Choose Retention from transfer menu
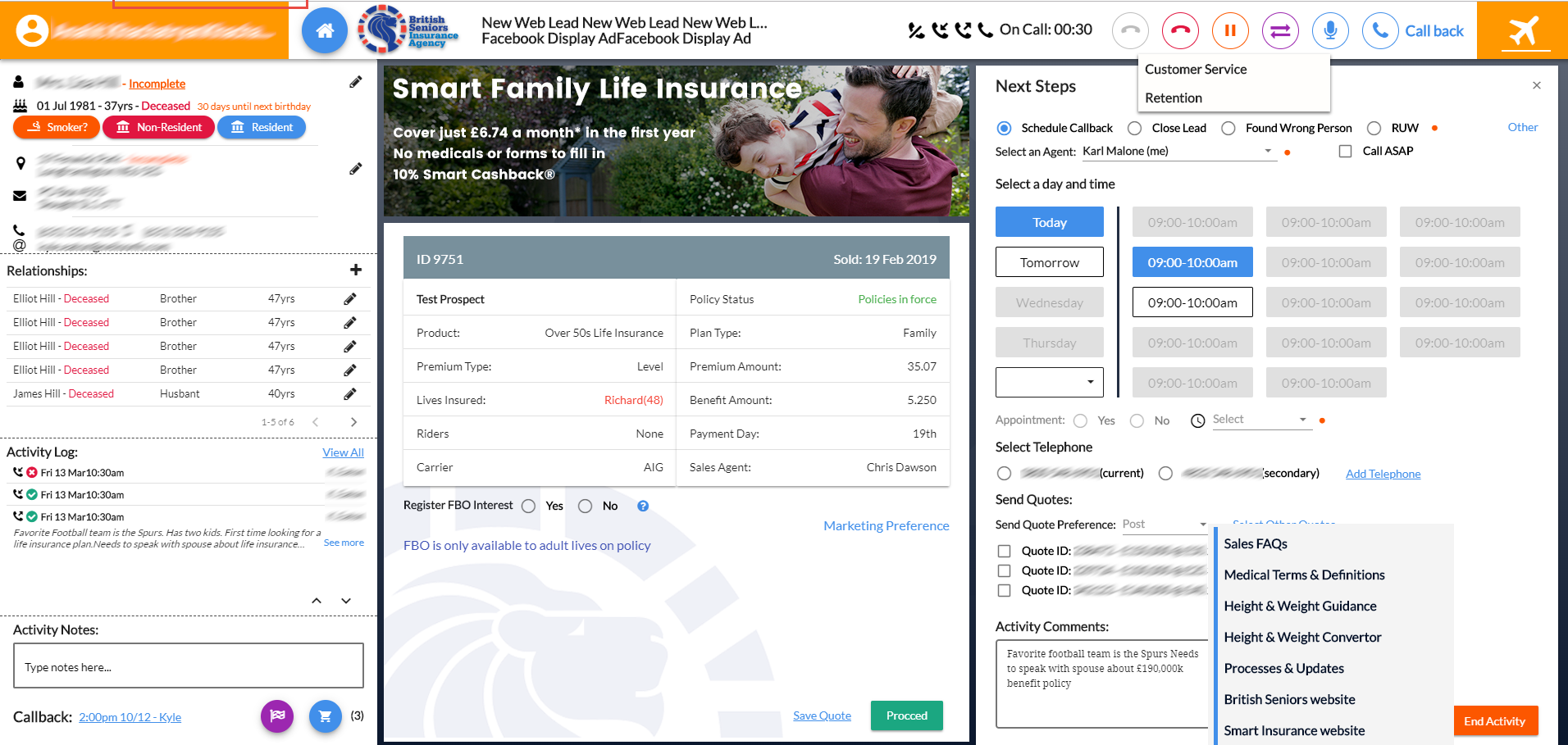The height and width of the screenshot is (745, 1568). pos(1174,98)
